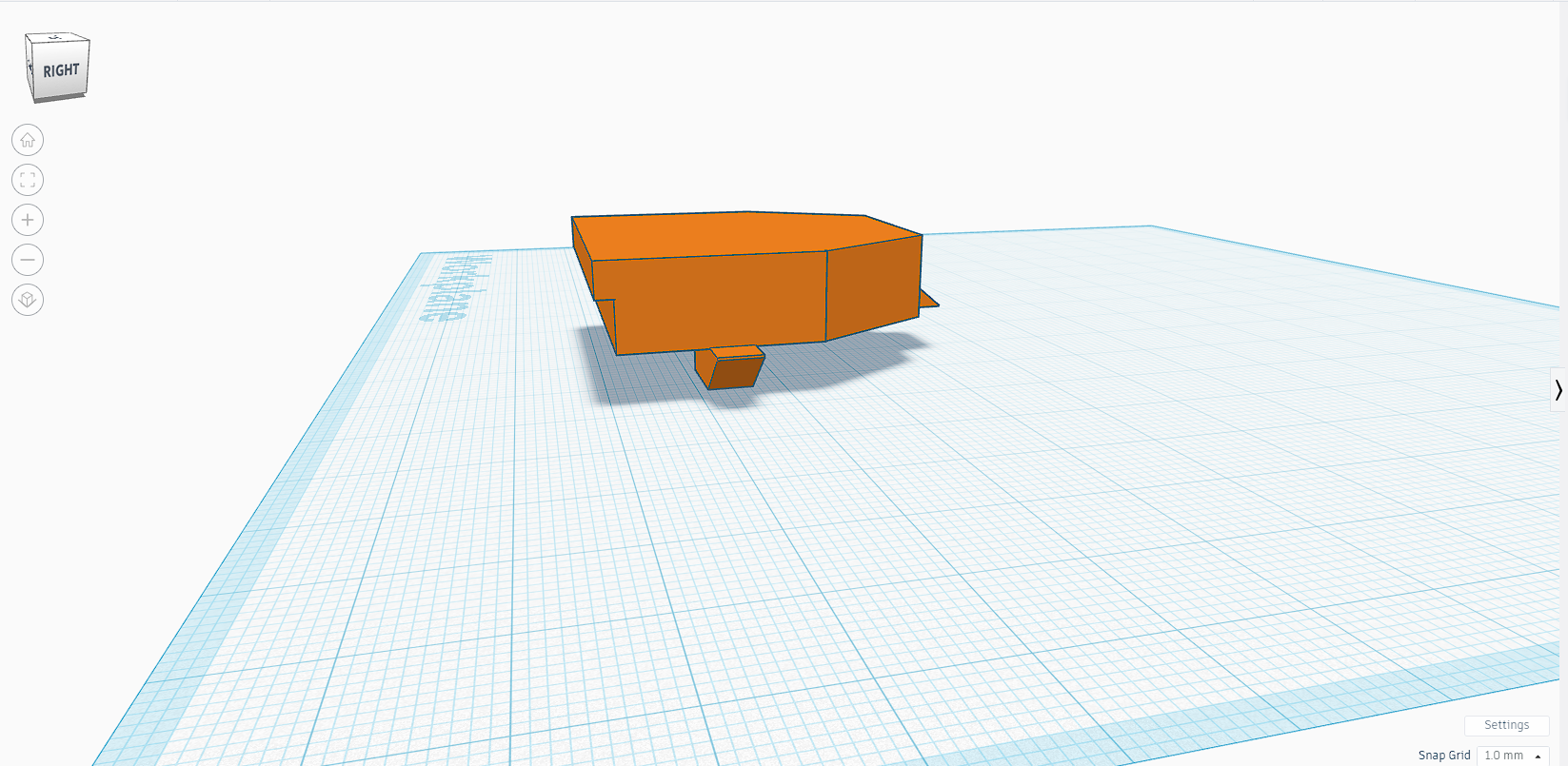The image size is (1568, 766).
Task: Zoom out with the minus icon
Action: click(x=28, y=260)
